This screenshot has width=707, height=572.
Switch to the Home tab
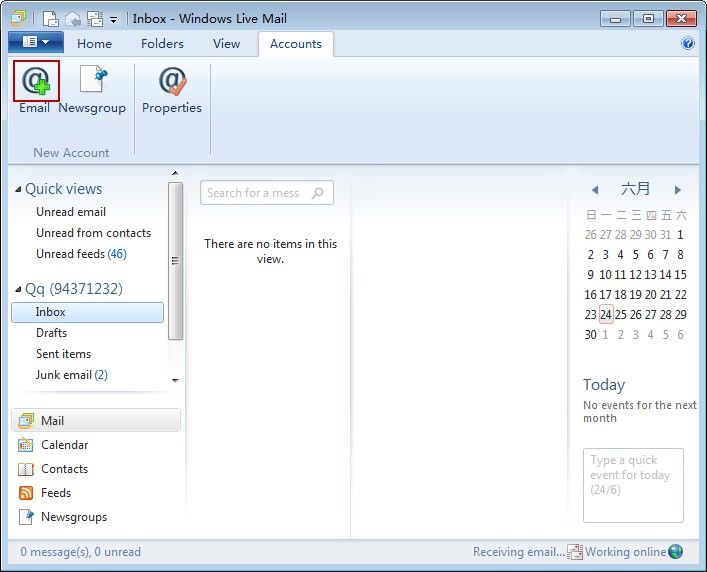pyautogui.click(x=94, y=44)
